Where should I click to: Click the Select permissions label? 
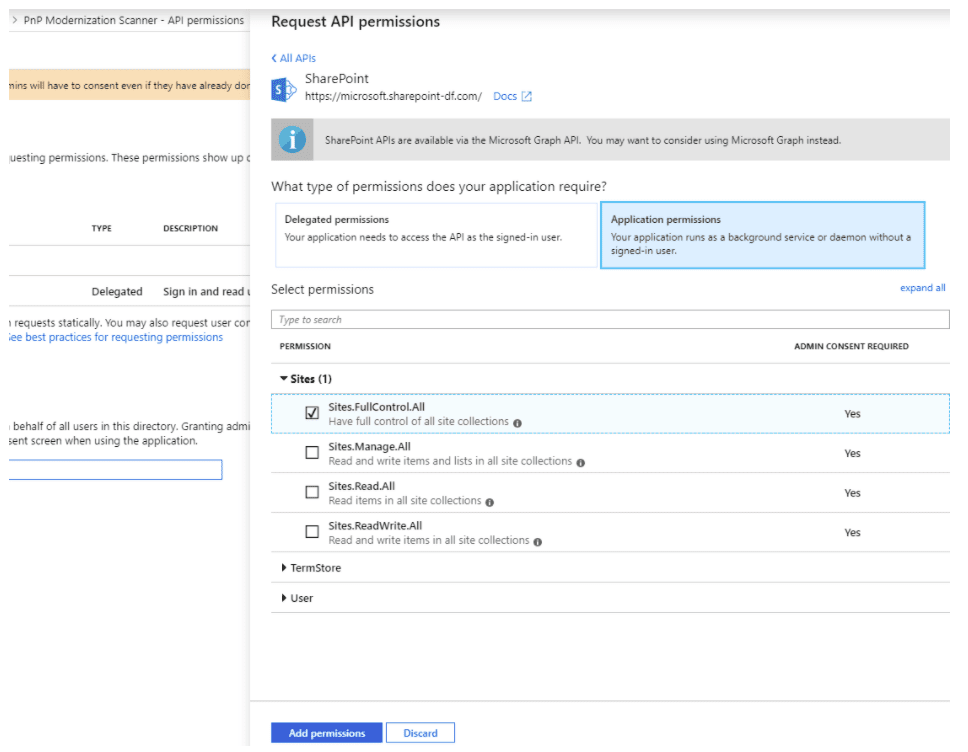[x=322, y=290]
